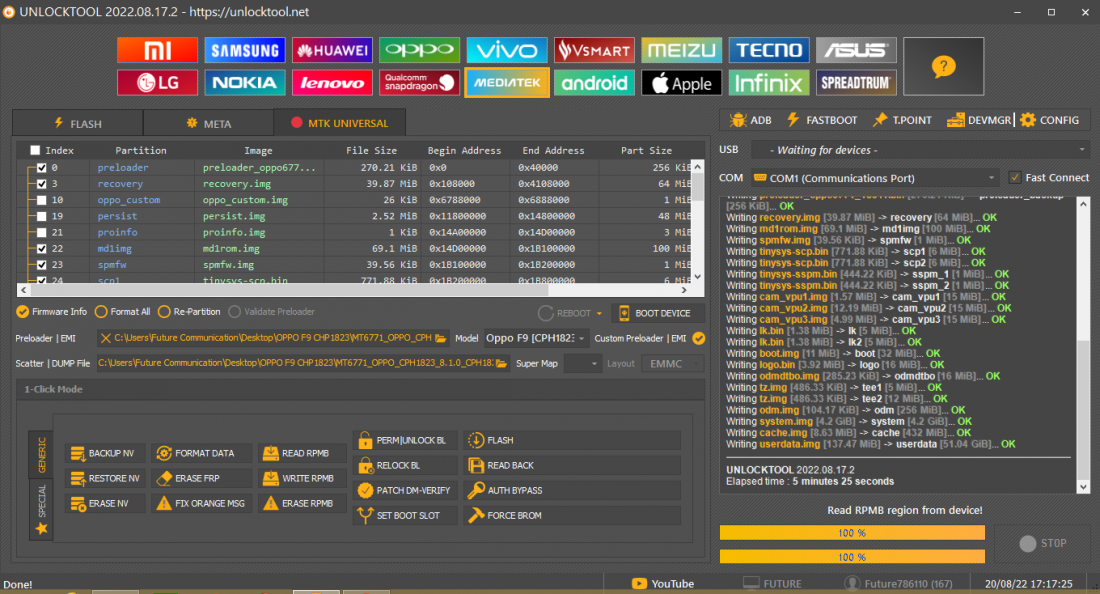Select the Xiaomi MI brand logo

click(157, 50)
